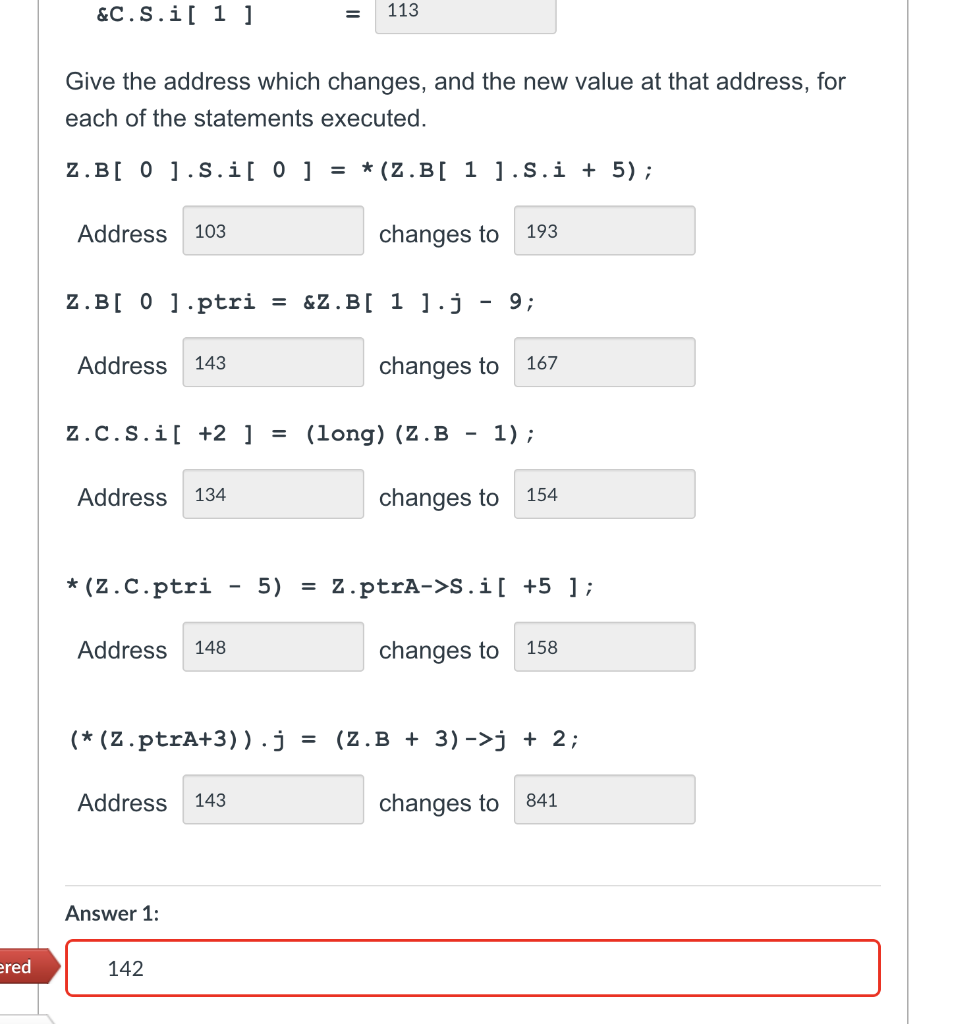979x1024 pixels.
Task: Click the top value field containing 113
Action: coord(465,14)
